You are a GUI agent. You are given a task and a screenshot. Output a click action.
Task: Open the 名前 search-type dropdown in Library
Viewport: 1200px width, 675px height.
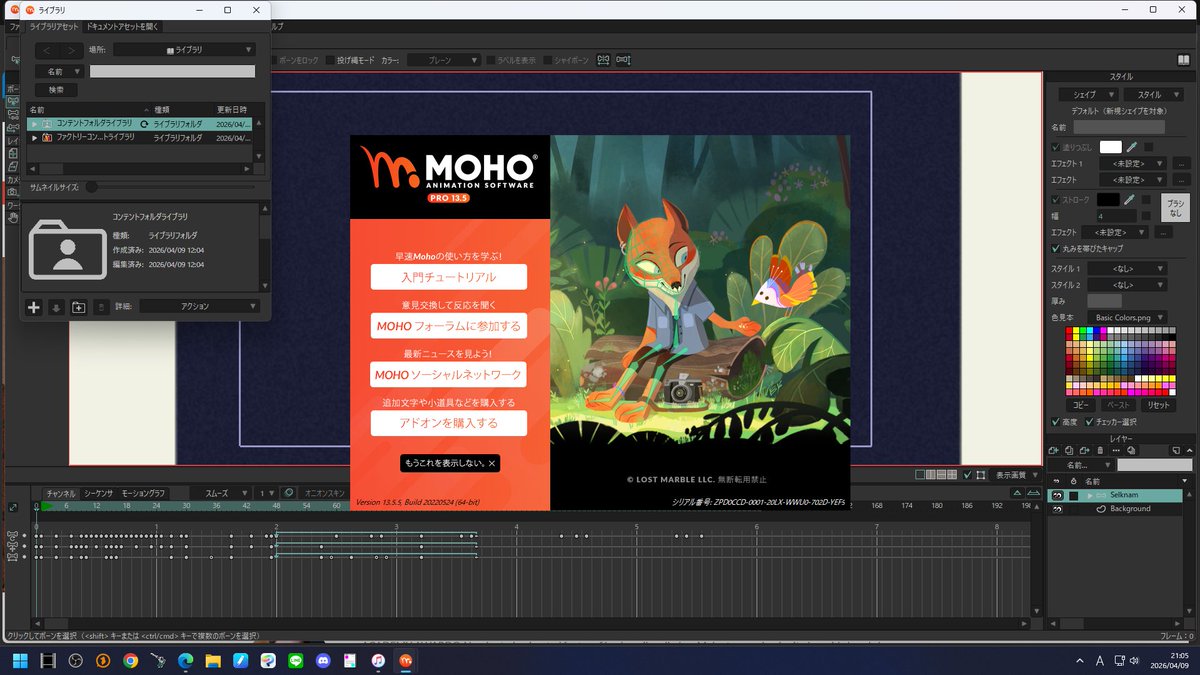pos(59,71)
